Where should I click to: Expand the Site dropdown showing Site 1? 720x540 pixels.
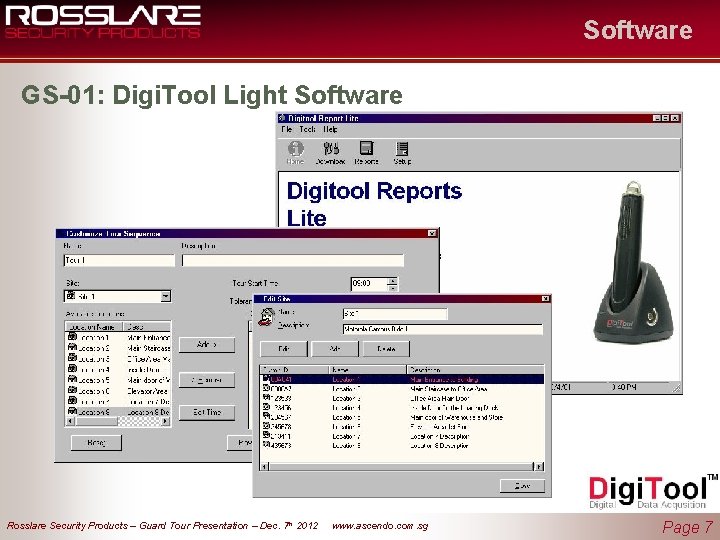point(166,297)
